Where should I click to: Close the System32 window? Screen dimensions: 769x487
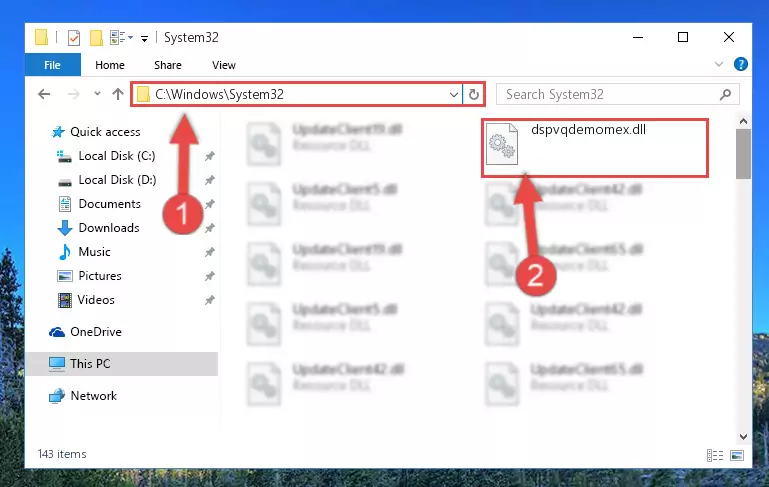coord(729,37)
